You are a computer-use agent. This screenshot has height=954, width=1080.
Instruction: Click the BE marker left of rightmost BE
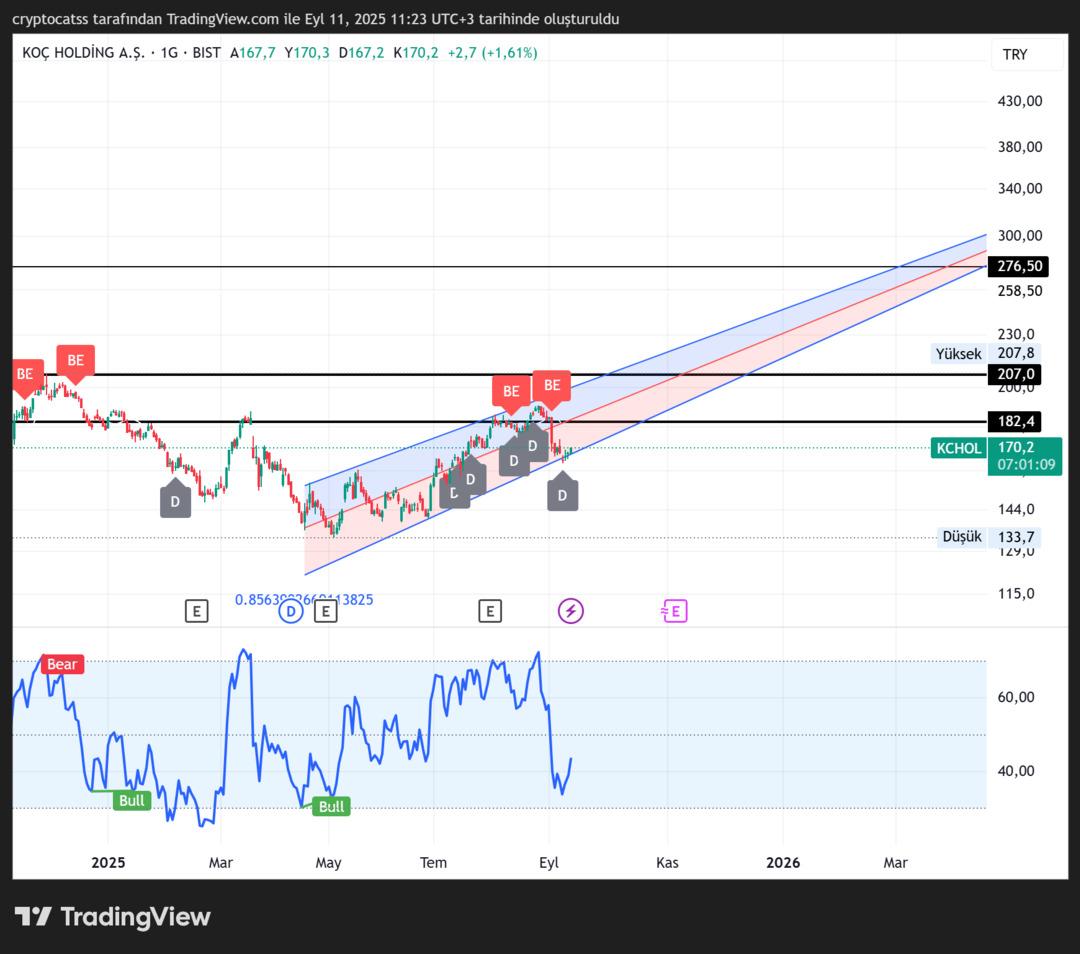tap(511, 394)
